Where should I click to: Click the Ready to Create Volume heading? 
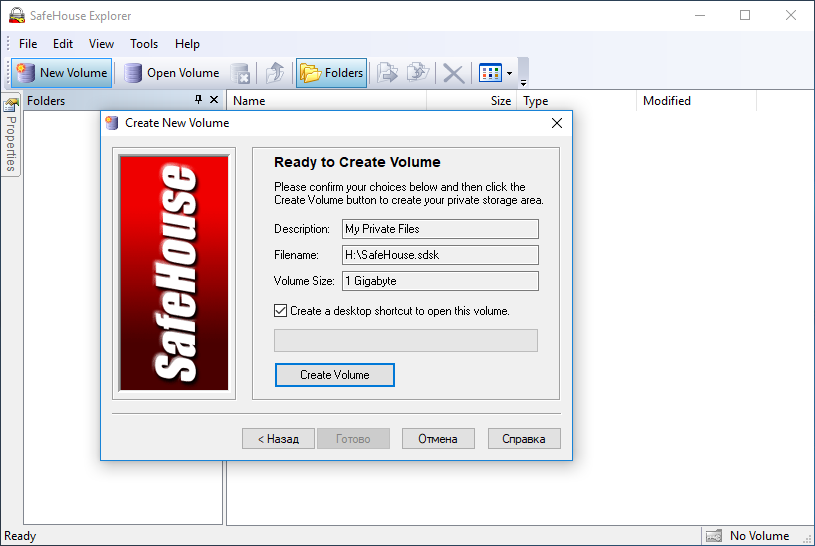tap(357, 162)
